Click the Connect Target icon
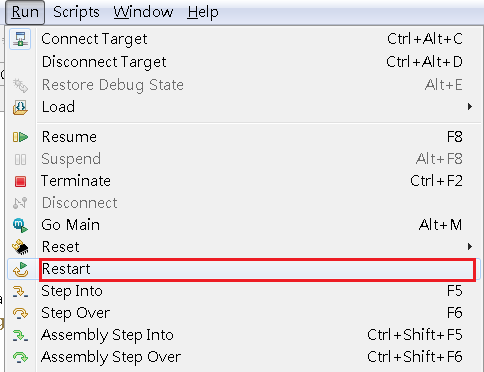 [x=20, y=39]
